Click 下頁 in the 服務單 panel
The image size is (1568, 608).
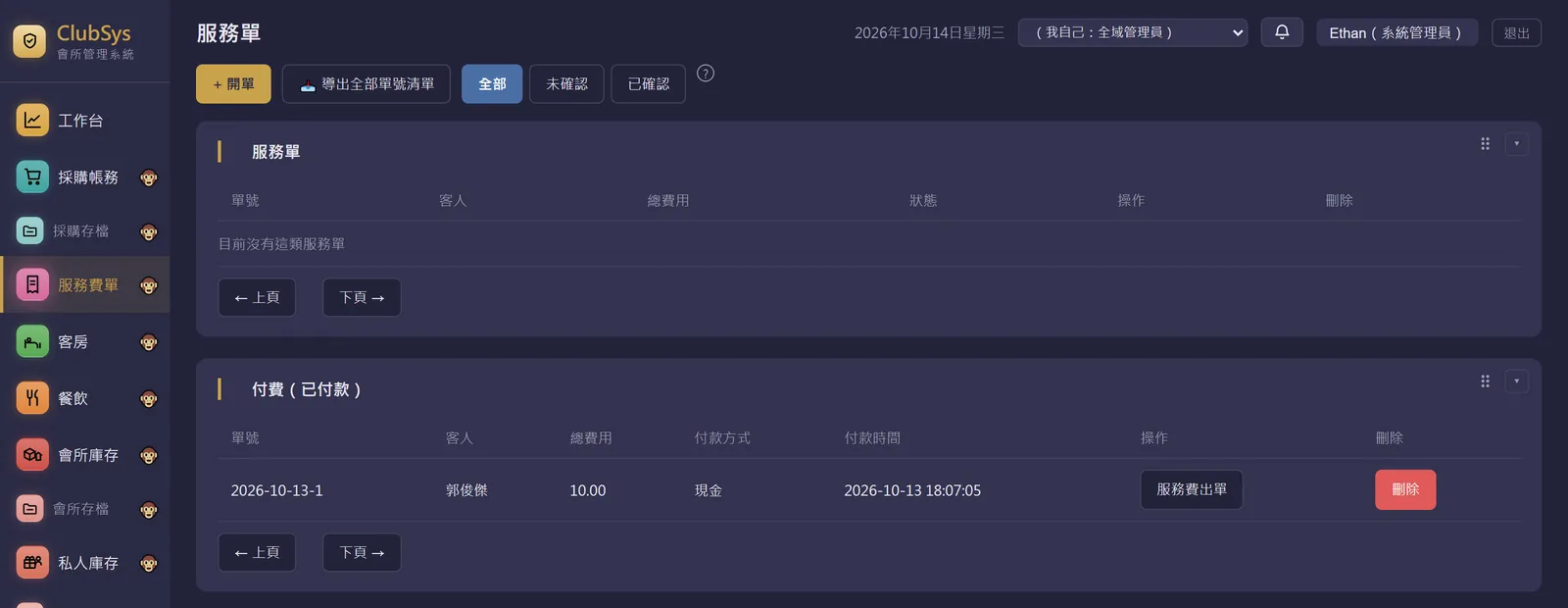coord(362,298)
